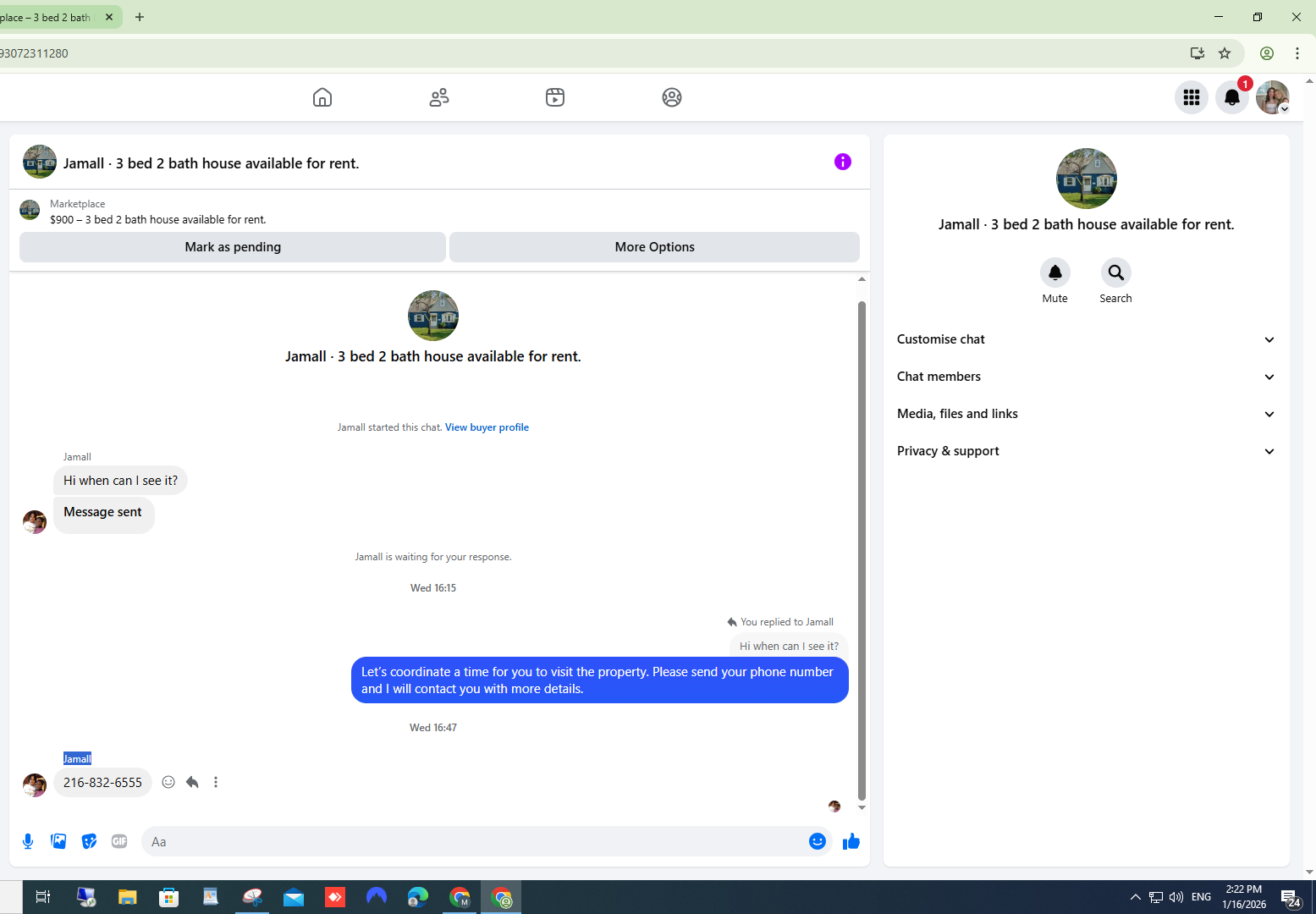Open Windows Task View on taskbar

pyautogui.click(x=43, y=897)
